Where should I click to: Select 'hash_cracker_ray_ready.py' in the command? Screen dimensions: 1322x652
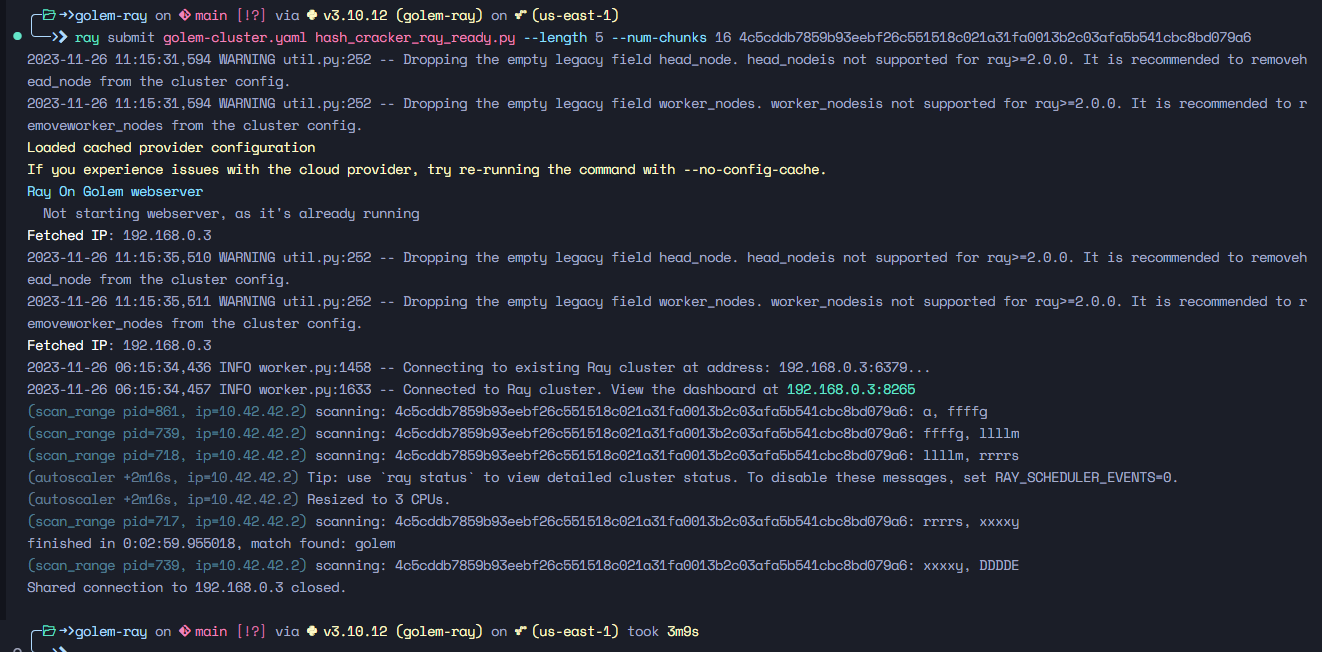point(415,38)
